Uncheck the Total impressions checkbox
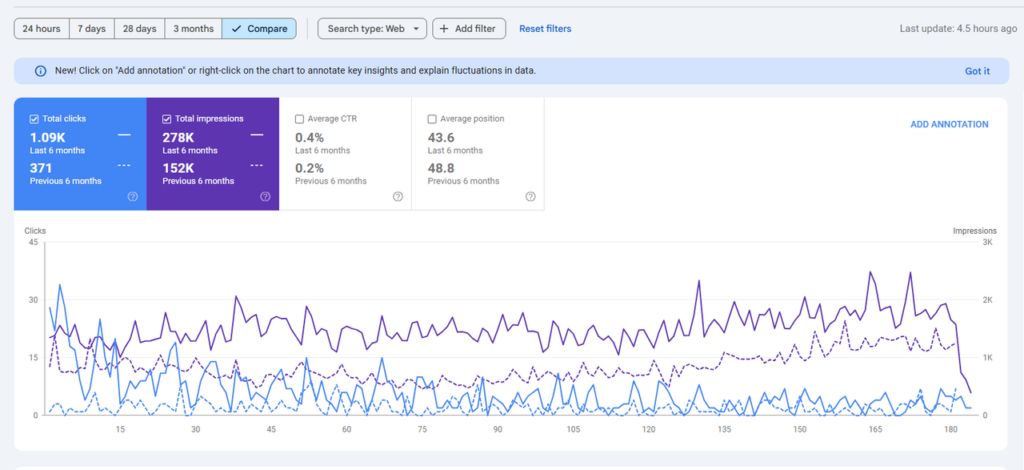The height and width of the screenshot is (470, 1024). pyautogui.click(x=167, y=119)
